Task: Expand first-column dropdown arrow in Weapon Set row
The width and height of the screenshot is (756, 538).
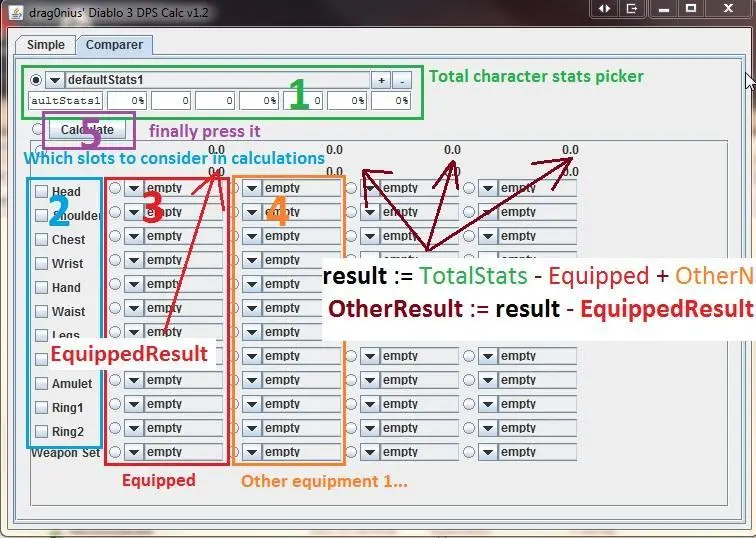Action: pyautogui.click(x=134, y=452)
